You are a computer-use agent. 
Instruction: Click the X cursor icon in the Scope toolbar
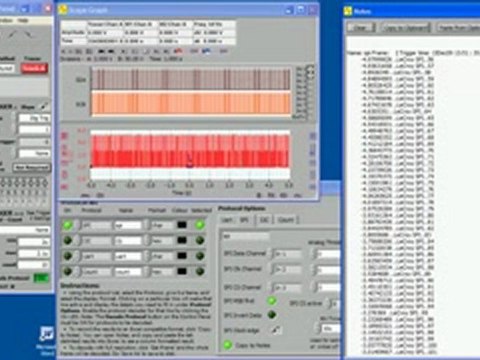click(123, 51)
